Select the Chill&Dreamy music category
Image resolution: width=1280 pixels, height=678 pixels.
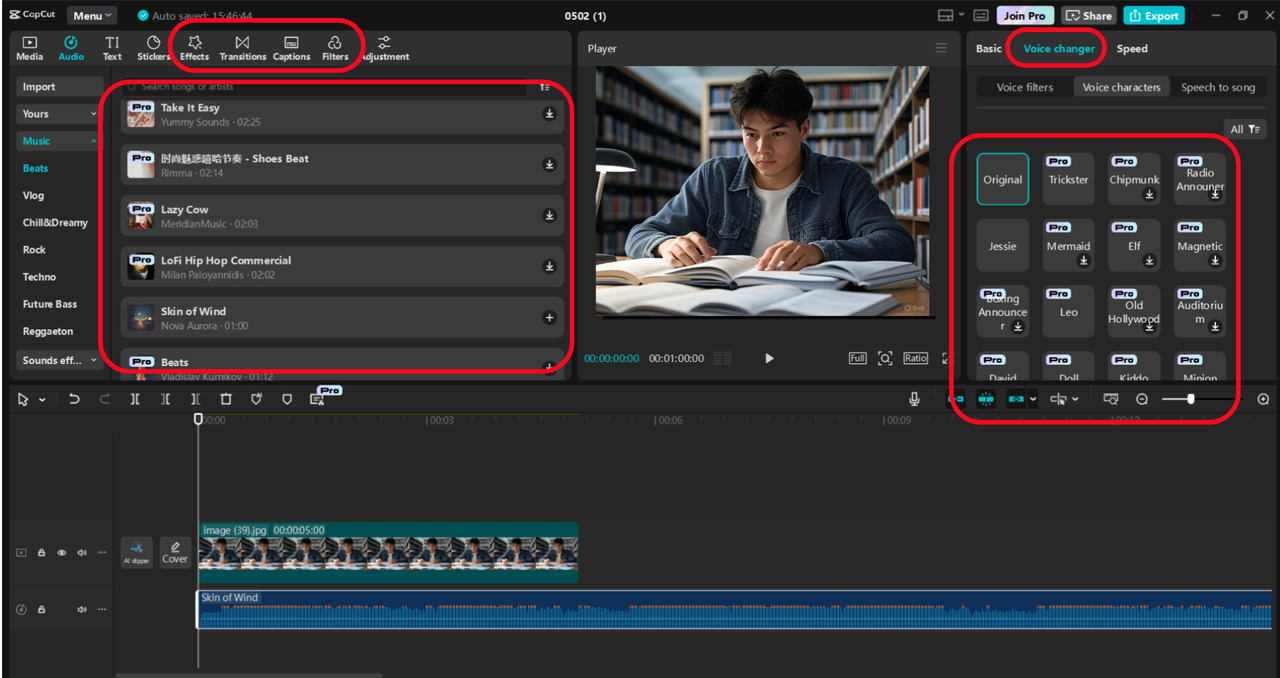(x=55, y=222)
